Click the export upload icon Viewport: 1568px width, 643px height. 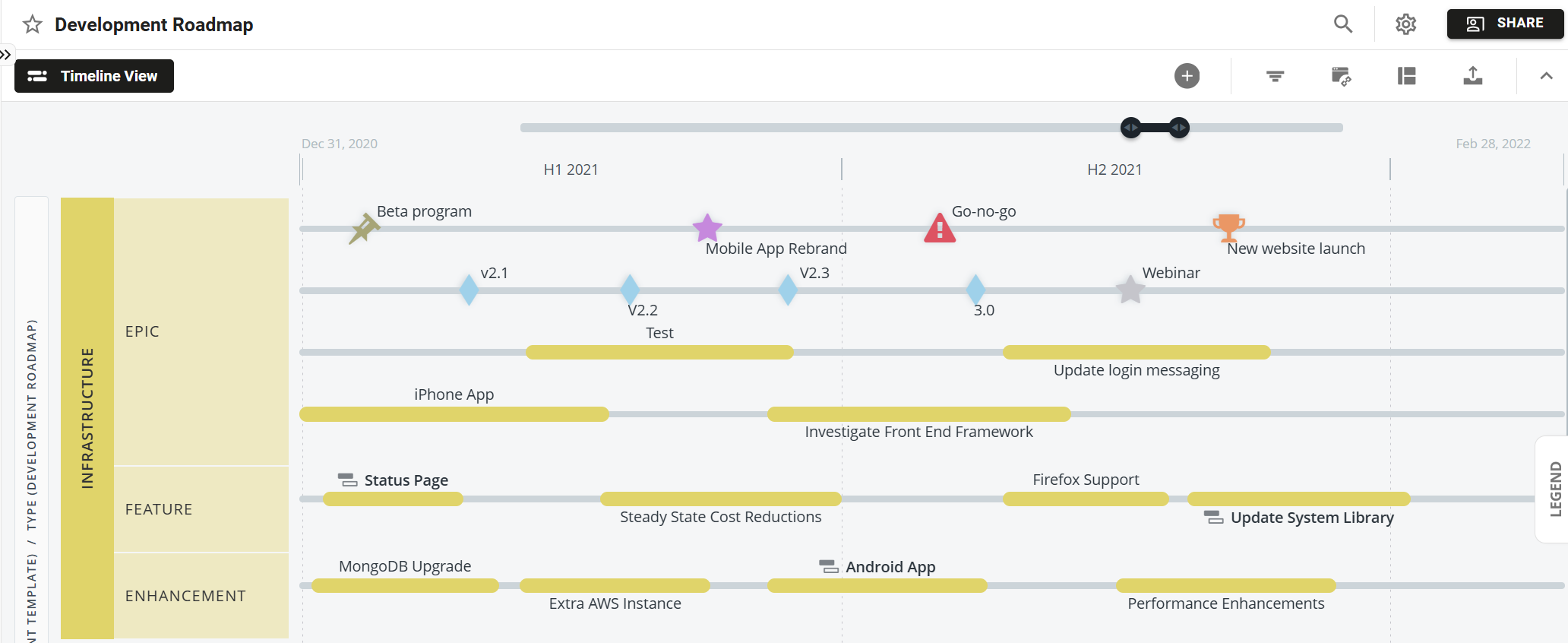(1472, 76)
